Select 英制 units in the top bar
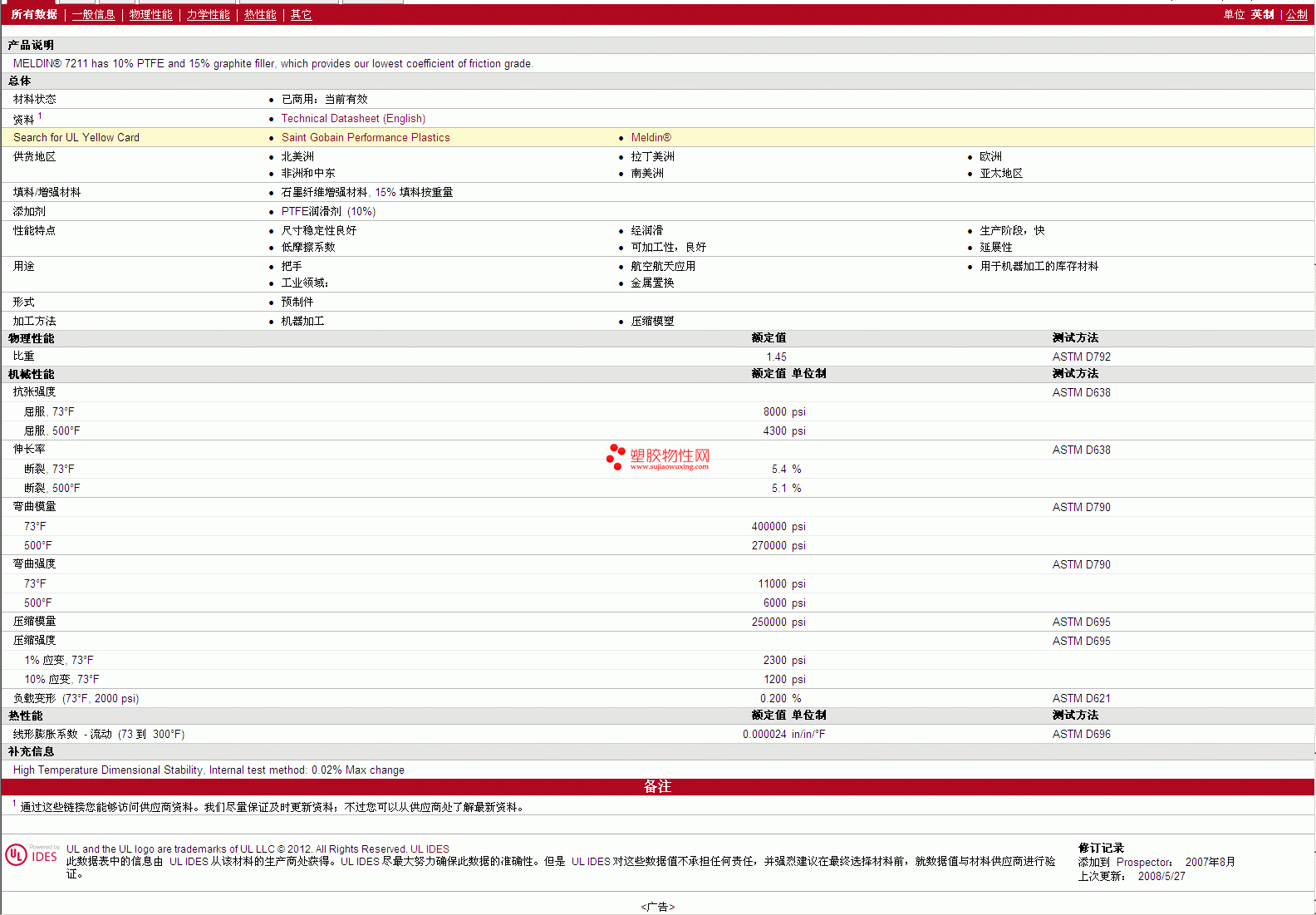The width and height of the screenshot is (1316, 915). point(1263,15)
